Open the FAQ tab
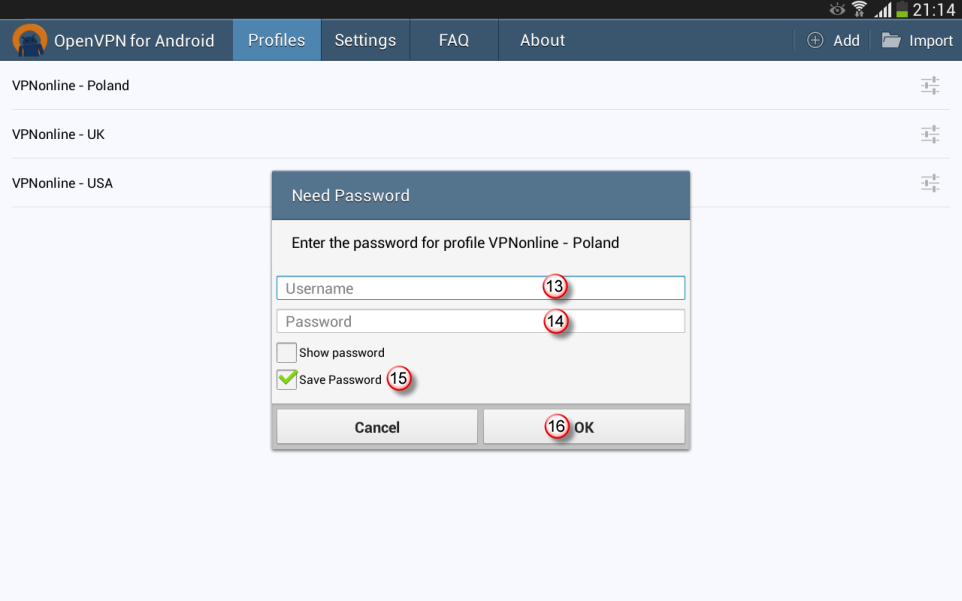 454,40
